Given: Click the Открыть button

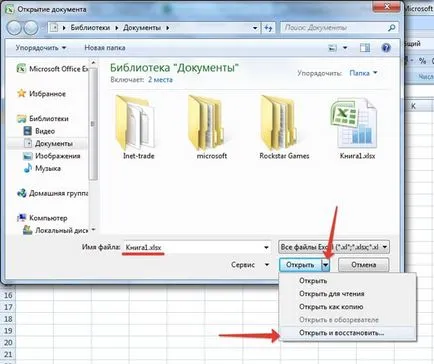Looking at the screenshot, I should click(300, 265).
